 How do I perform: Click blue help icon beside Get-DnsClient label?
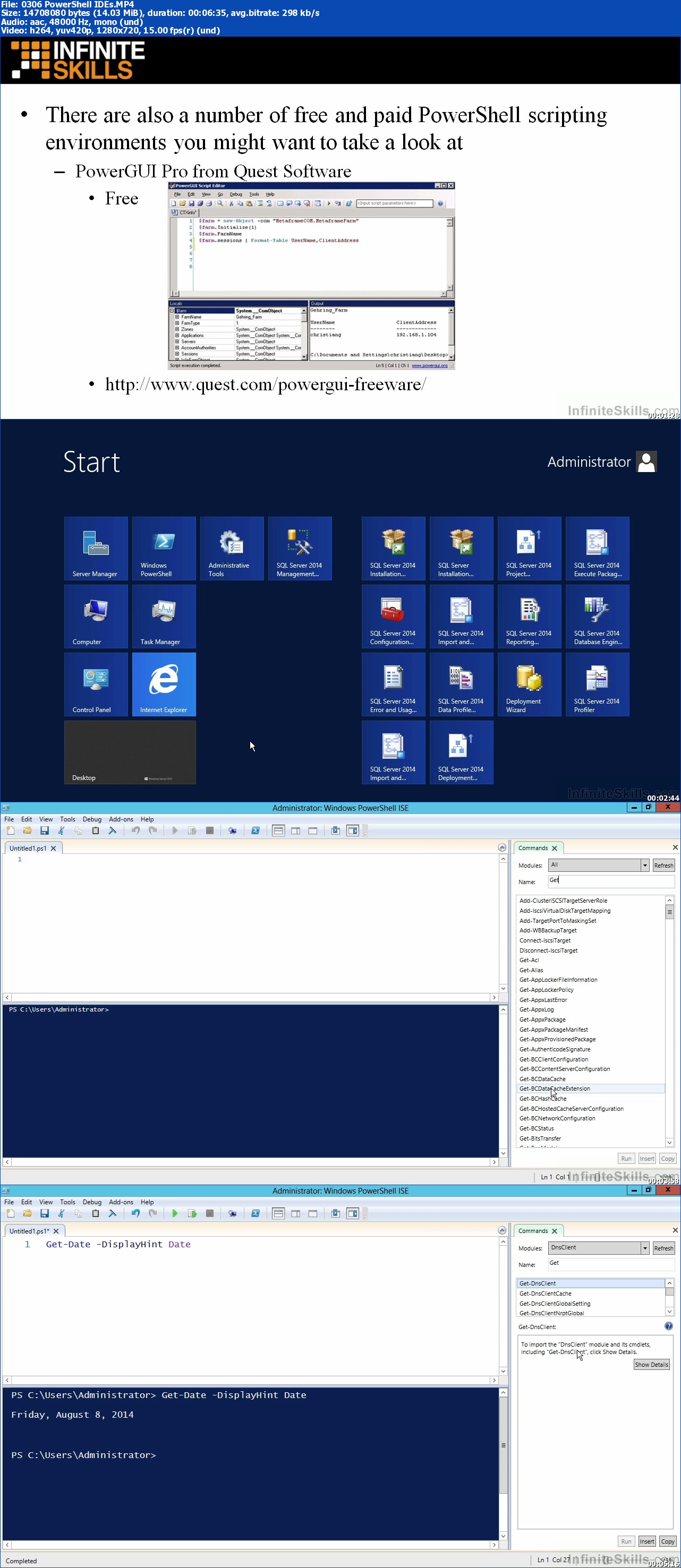pyautogui.click(x=668, y=1326)
